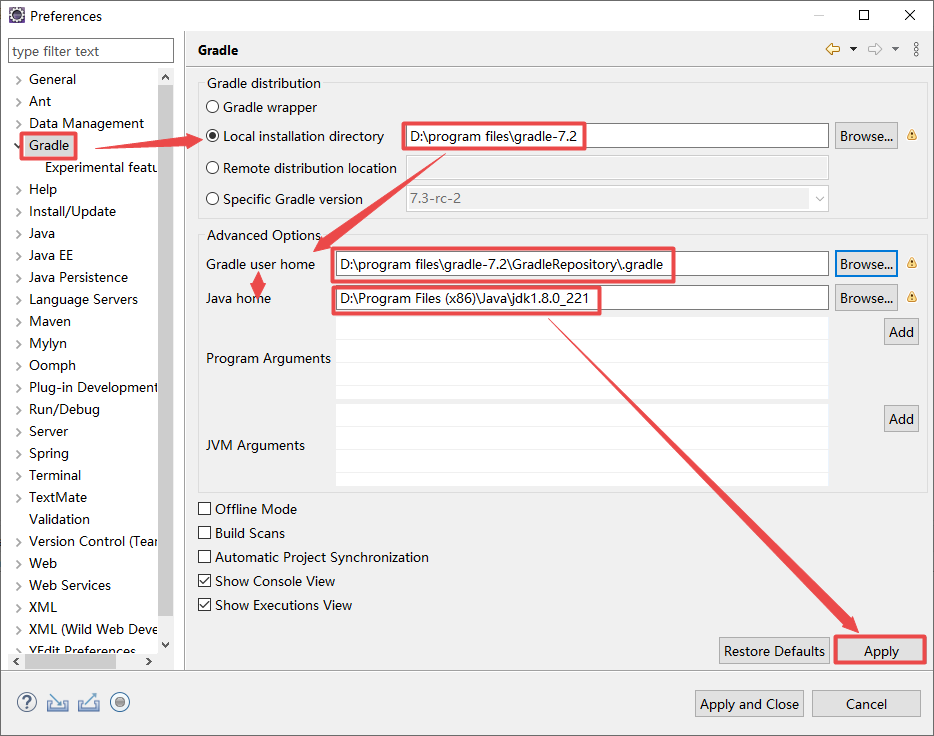Viewport: 934px width, 736px height.
Task: Click Browse for Gradle user home
Action: click(x=866, y=264)
